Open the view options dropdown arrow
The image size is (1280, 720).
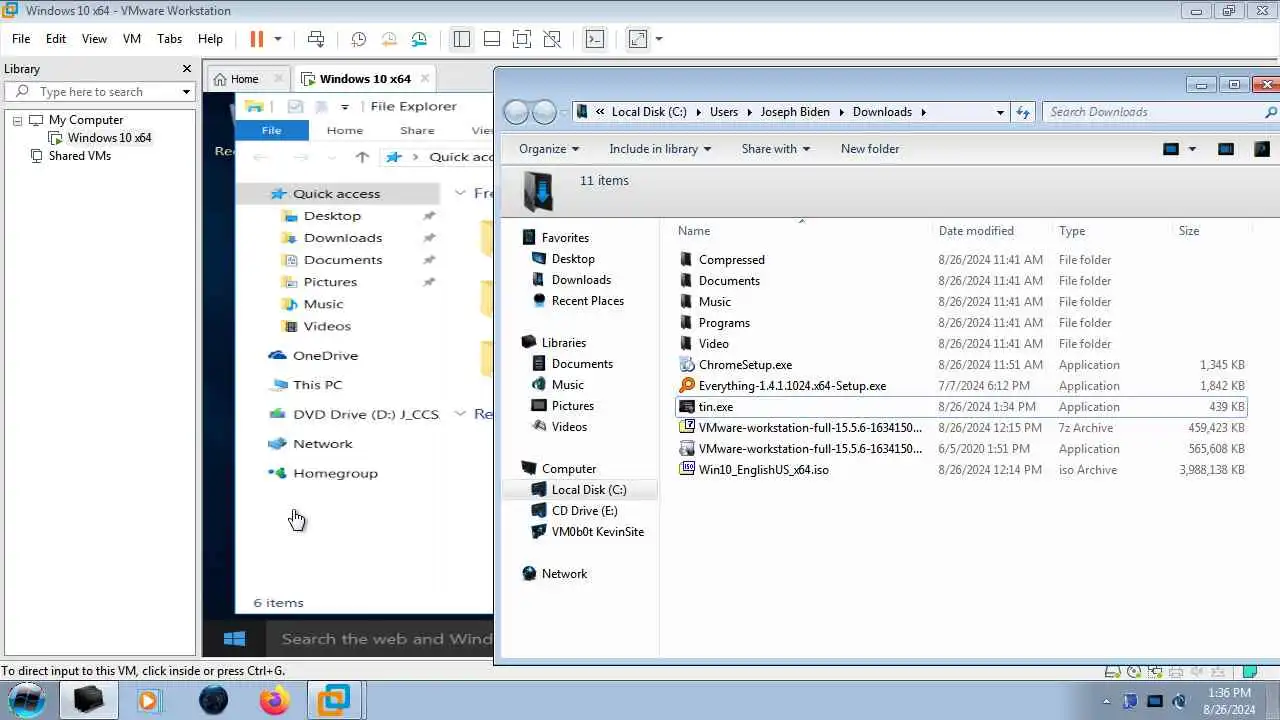tap(1191, 149)
